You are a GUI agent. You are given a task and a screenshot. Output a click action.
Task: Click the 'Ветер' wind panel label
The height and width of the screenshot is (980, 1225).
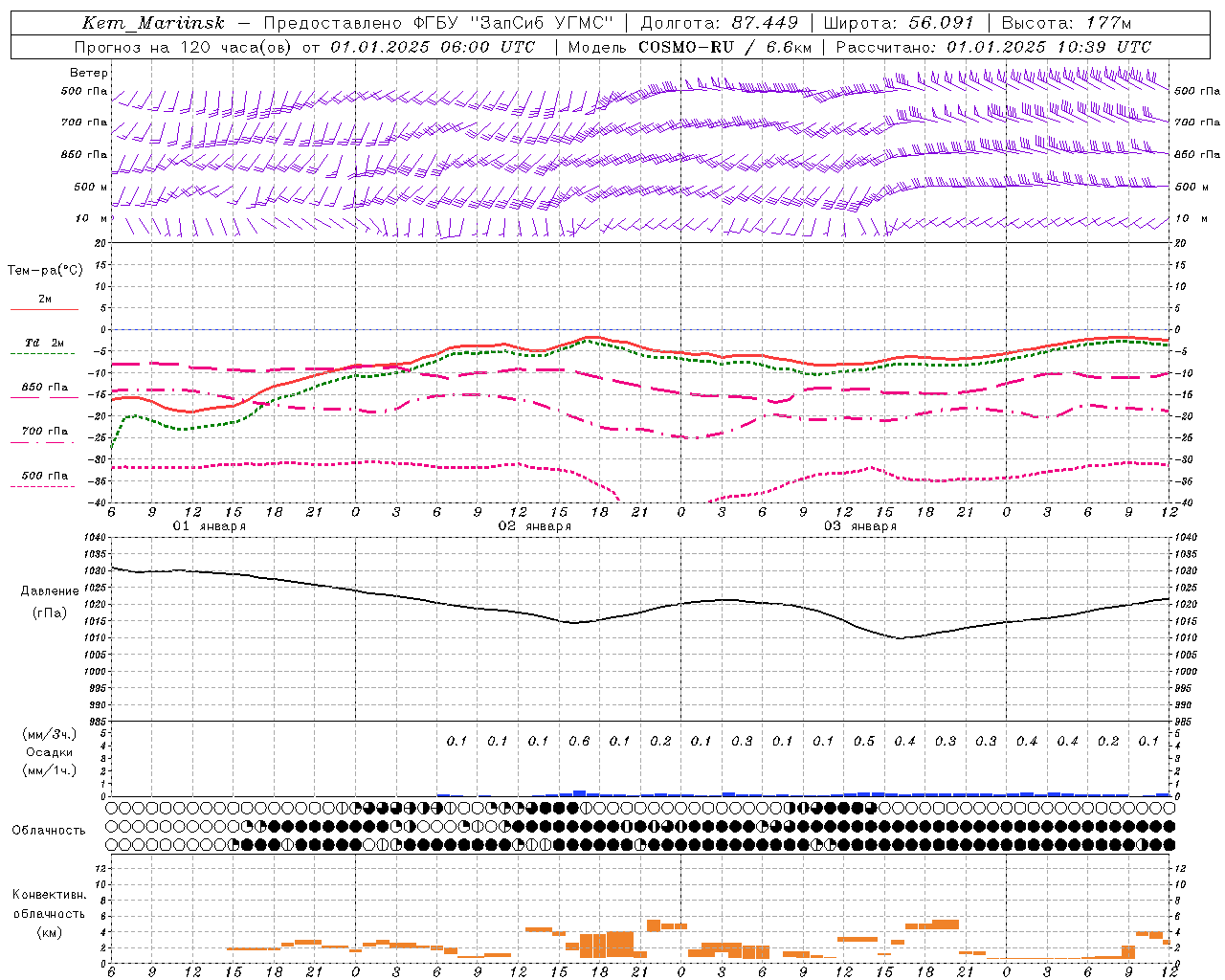click(x=89, y=73)
